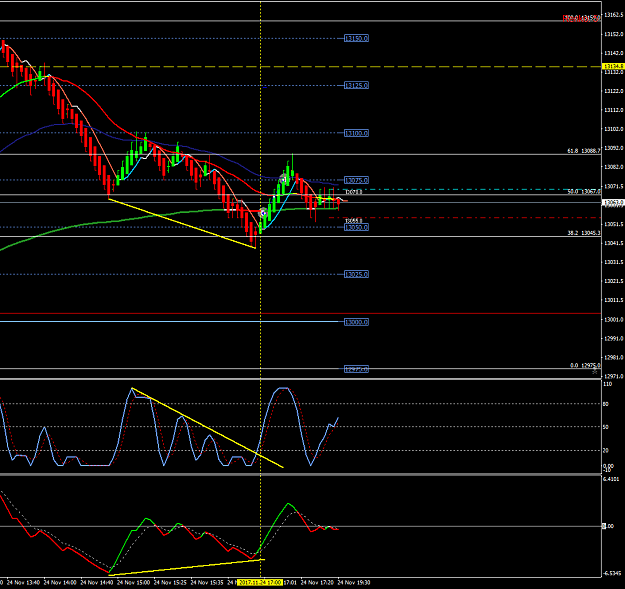Click the 13112.0 price axis value
Screen dimensions: 625x589
[x=613, y=110]
